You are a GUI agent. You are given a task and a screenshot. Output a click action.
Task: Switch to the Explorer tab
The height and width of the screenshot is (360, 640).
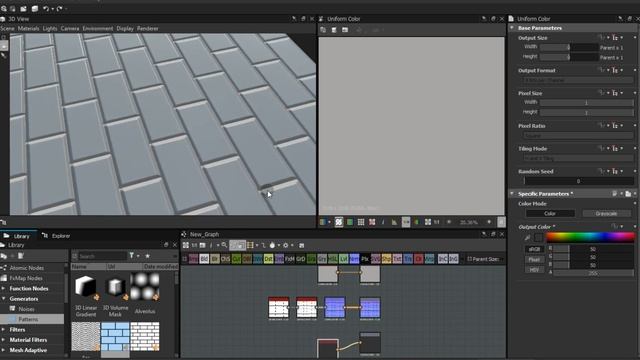pyautogui.click(x=56, y=236)
